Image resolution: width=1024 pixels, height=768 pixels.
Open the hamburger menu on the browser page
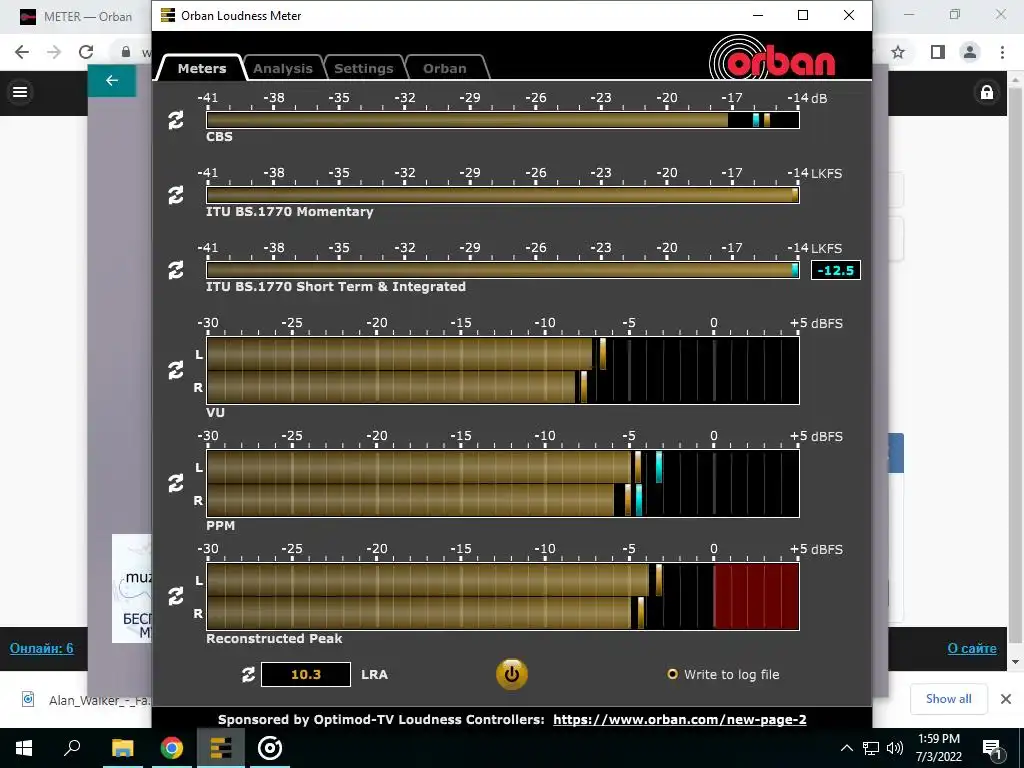click(x=20, y=92)
